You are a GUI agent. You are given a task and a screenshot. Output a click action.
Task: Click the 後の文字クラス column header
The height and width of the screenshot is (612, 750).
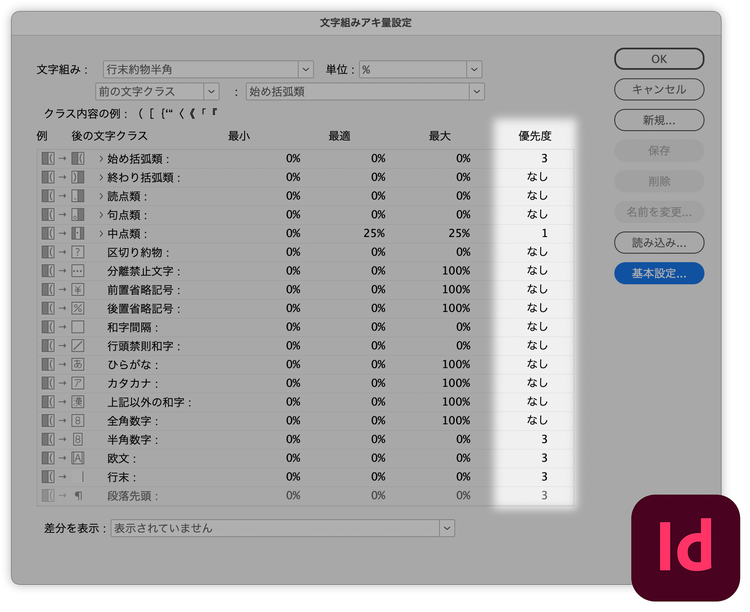coord(110,136)
